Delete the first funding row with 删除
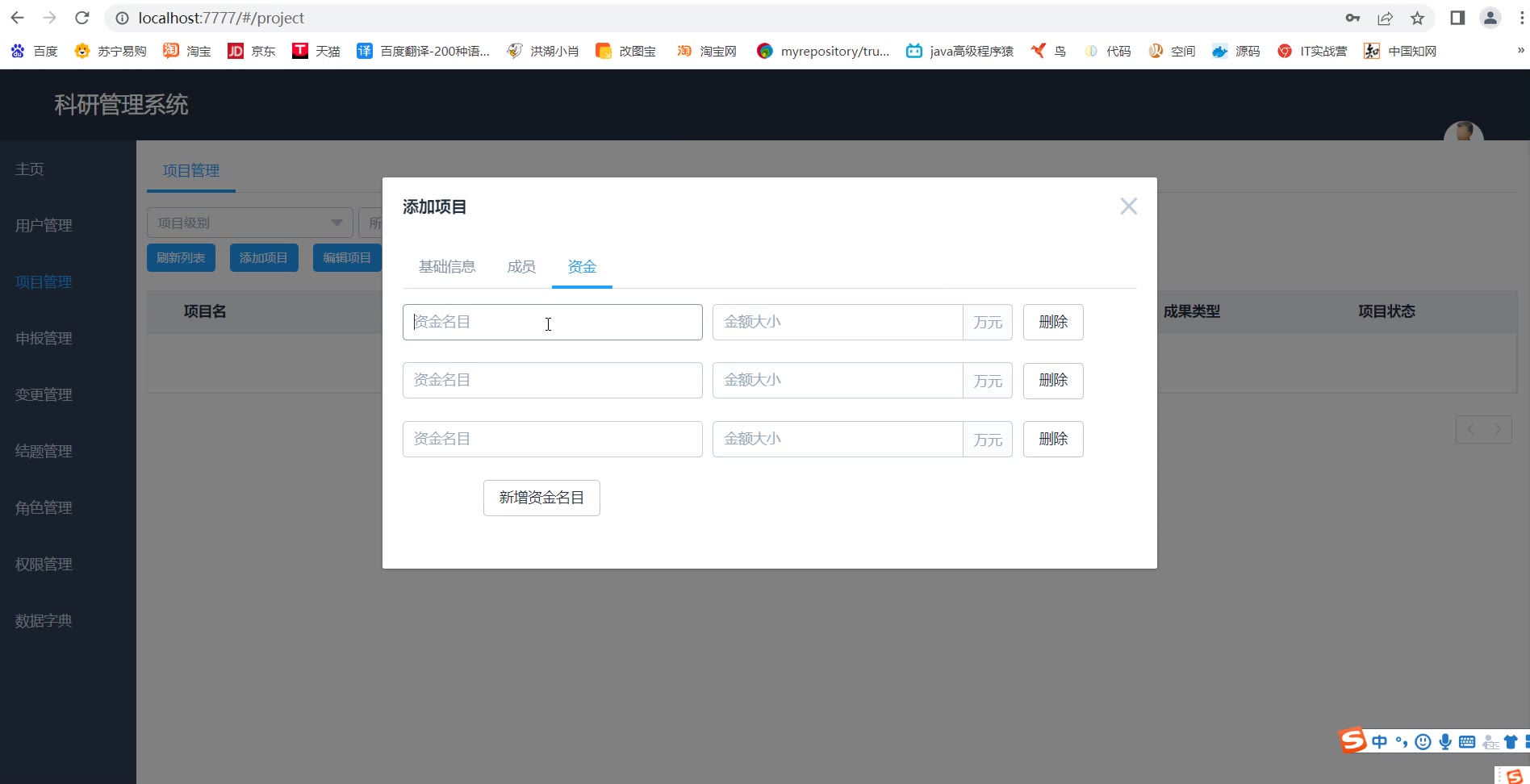Image resolution: width=1530 pixels, height=784 pixels. [1053, 322]
